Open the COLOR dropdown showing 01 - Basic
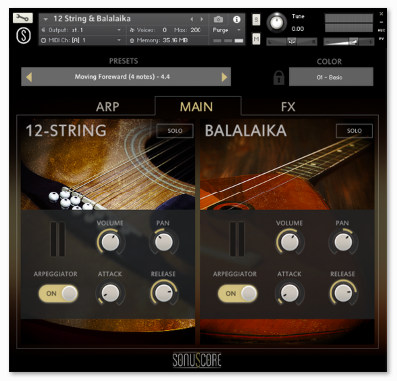The image size is (397, 381). tap(331, 77)
